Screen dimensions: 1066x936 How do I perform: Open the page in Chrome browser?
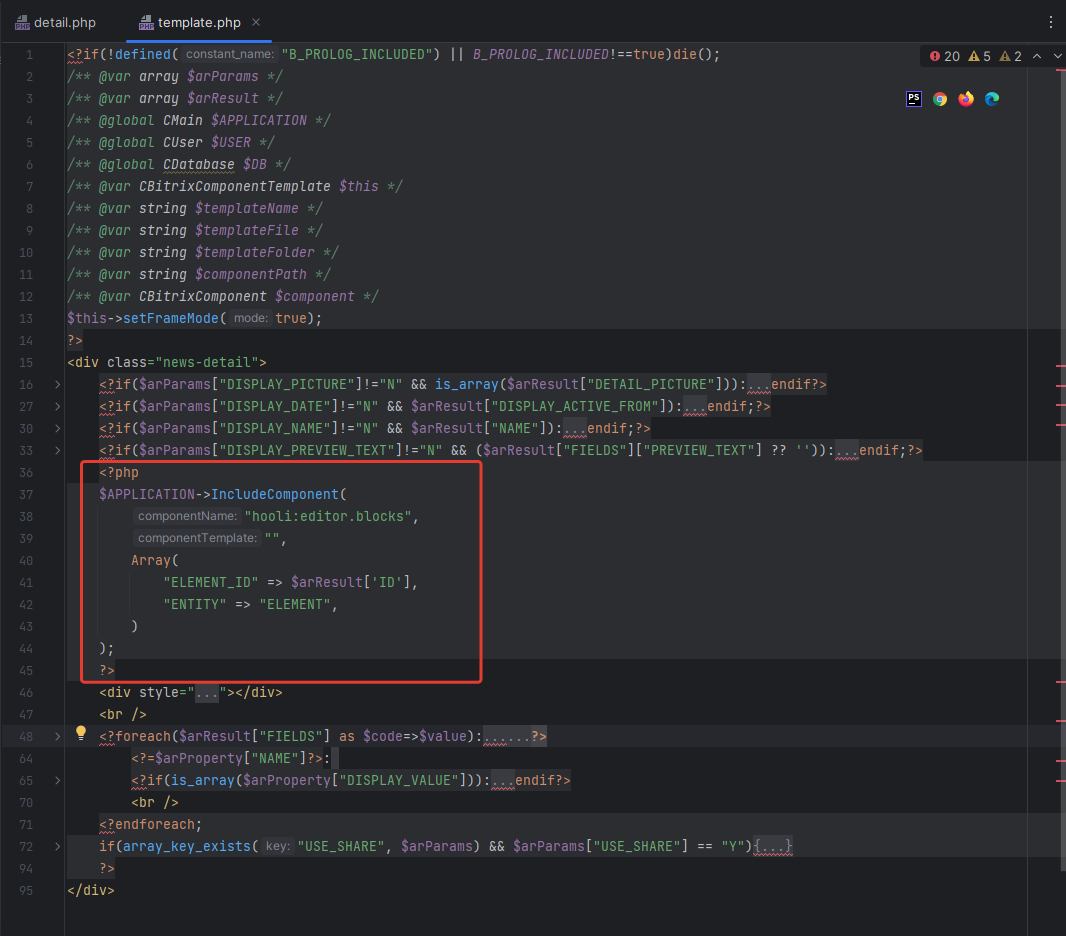click(940, 98)
